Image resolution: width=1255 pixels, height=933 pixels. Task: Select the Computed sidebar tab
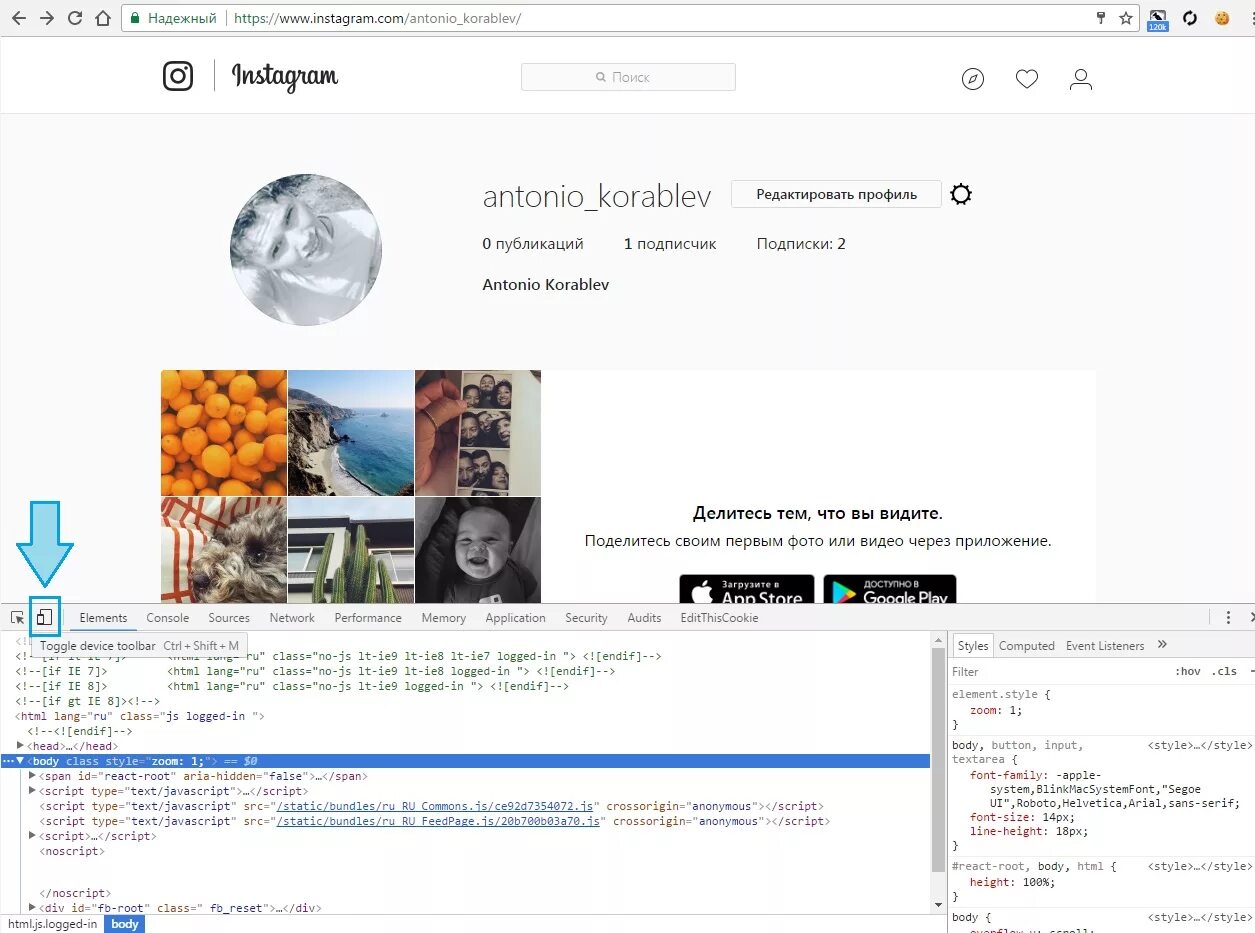(x=1027, y=646)
